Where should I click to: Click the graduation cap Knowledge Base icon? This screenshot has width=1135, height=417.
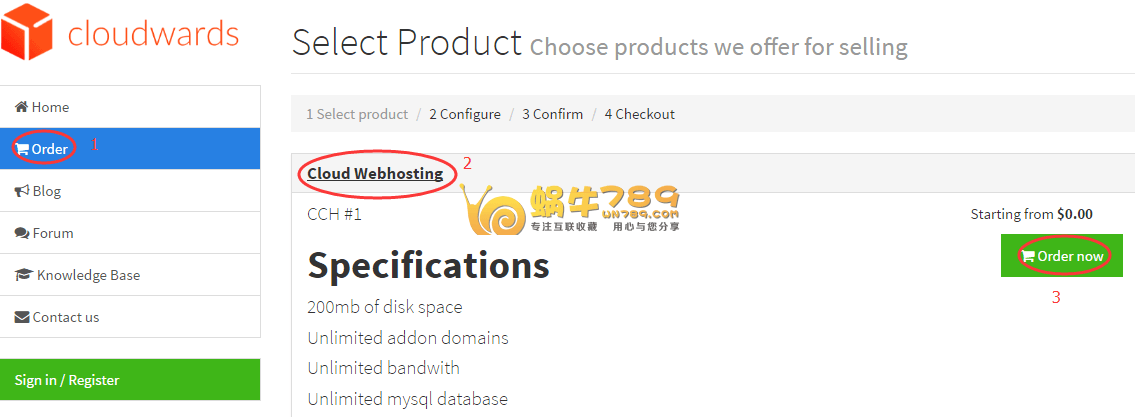pyautogui.click(x=24, y=275)
